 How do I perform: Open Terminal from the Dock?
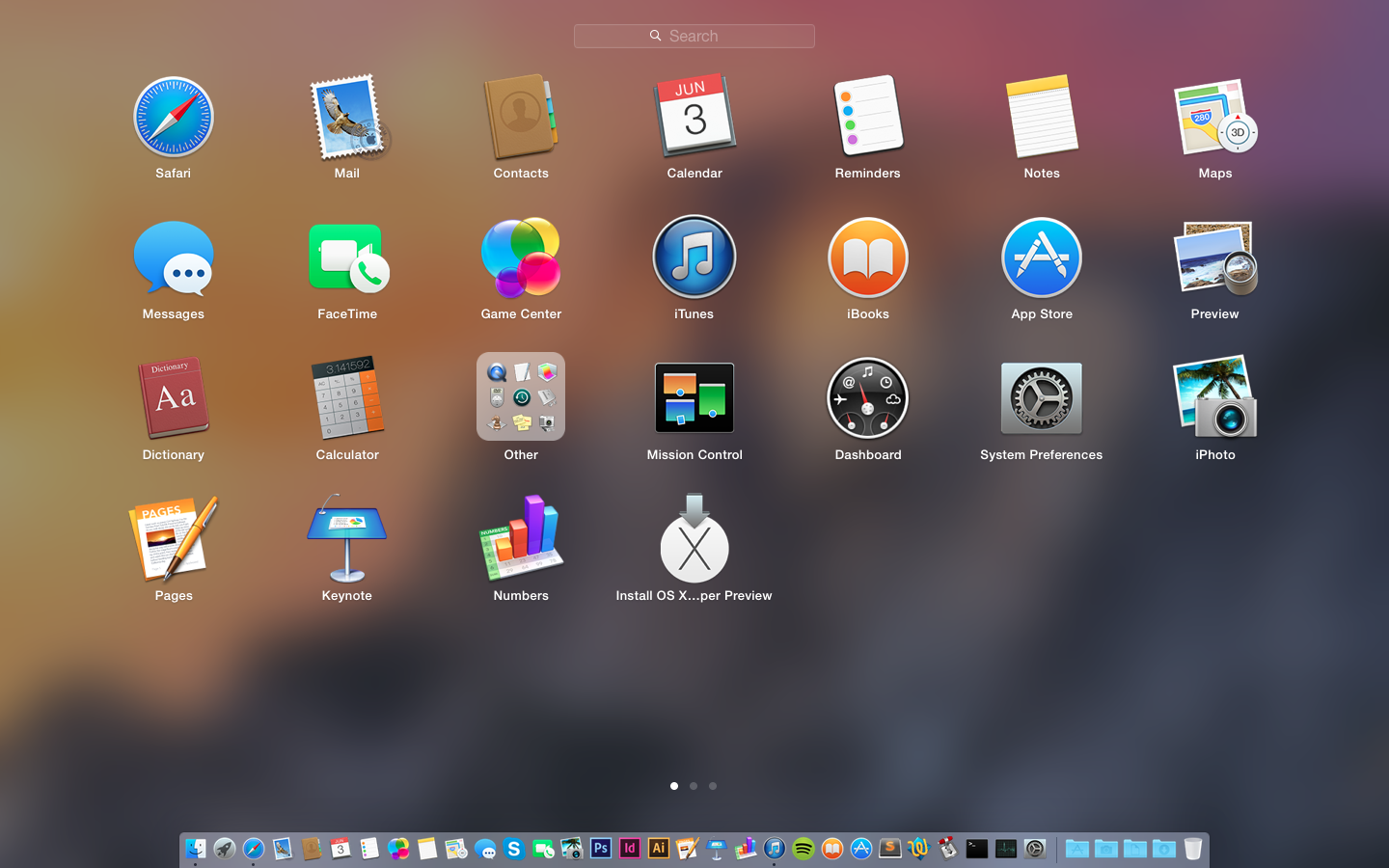coord(977,849)
